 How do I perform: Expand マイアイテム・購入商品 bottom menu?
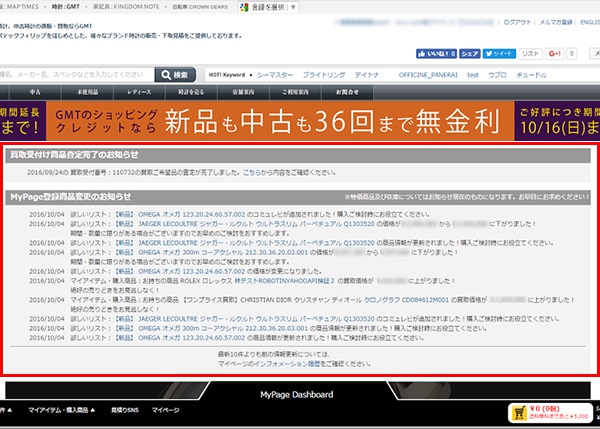point(62,410)
